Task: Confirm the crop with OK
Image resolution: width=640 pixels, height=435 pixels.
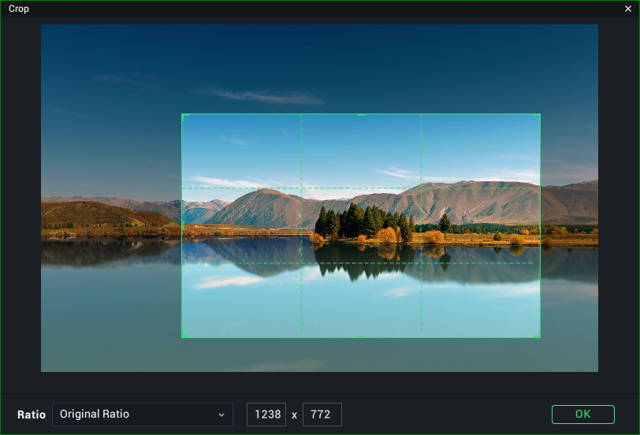Action: click(x=583, y=414)
